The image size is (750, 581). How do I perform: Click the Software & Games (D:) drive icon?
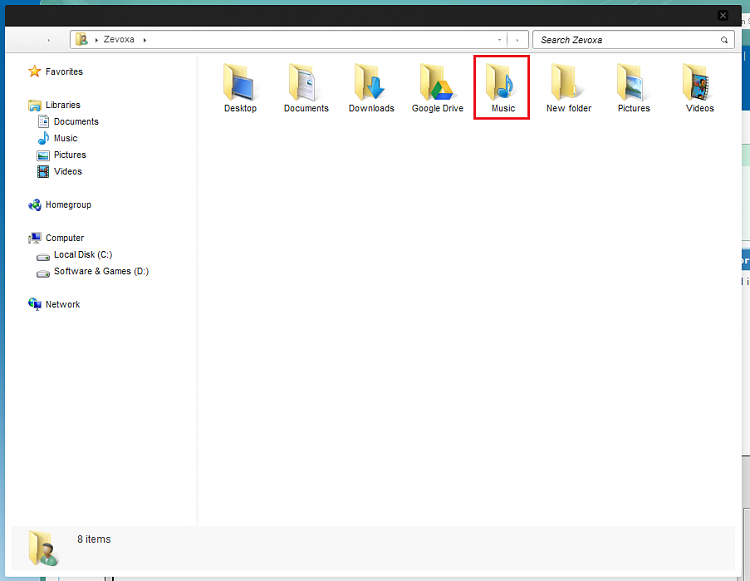[x=43, y=274]
